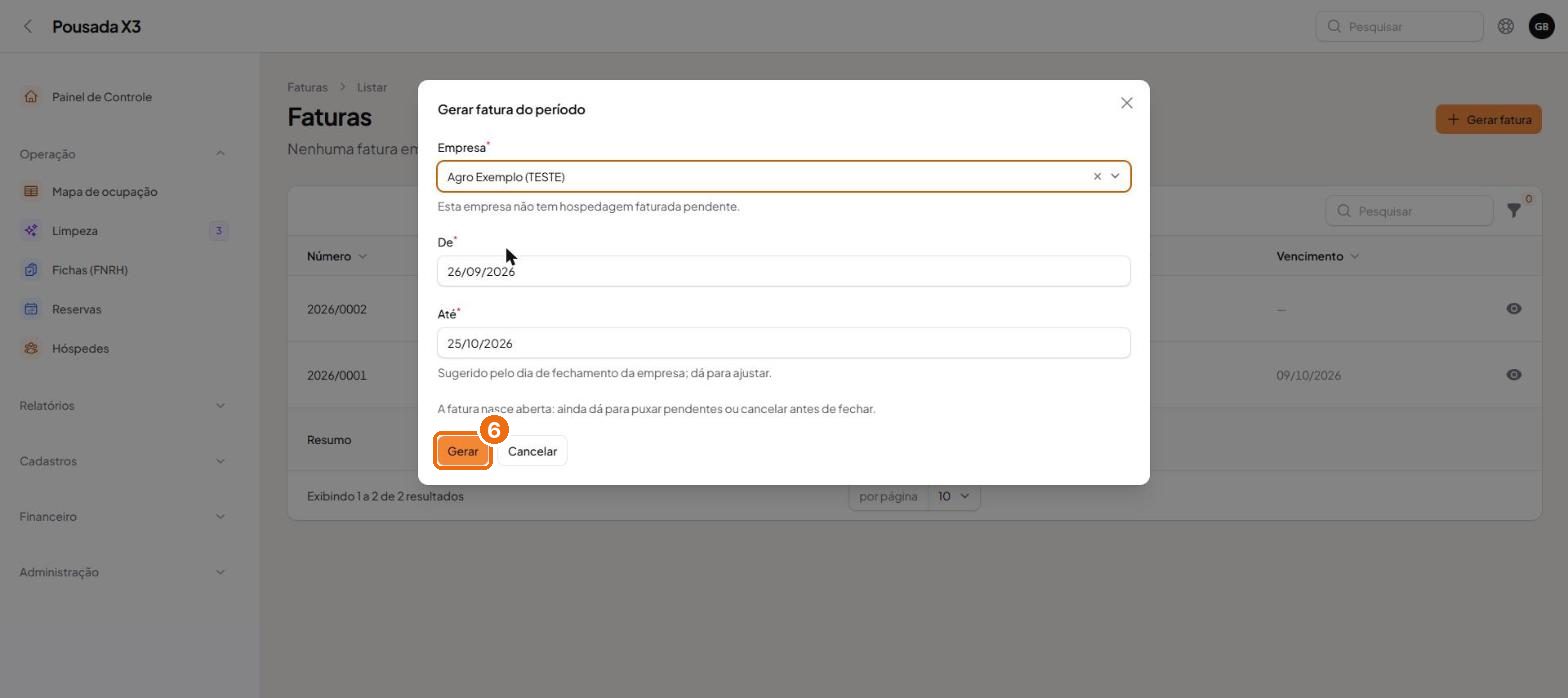Open Painel de Controle home icon
1568x698 pixels.
(31, 97)
